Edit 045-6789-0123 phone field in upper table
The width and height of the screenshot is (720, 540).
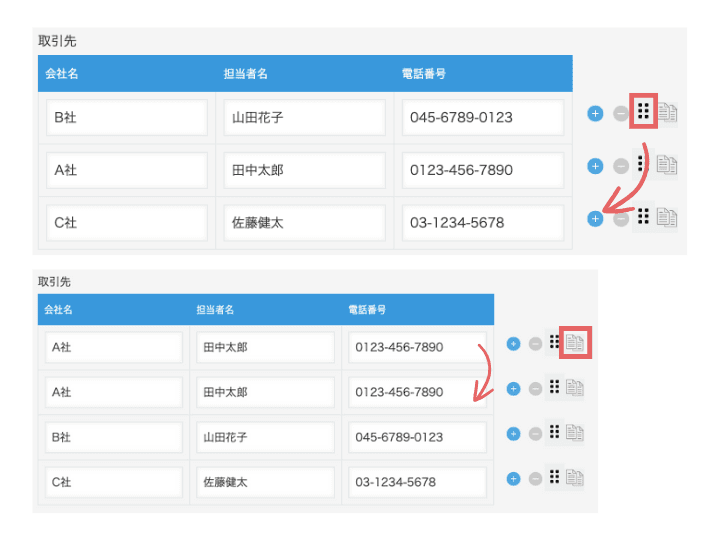[x=483, y=118]
